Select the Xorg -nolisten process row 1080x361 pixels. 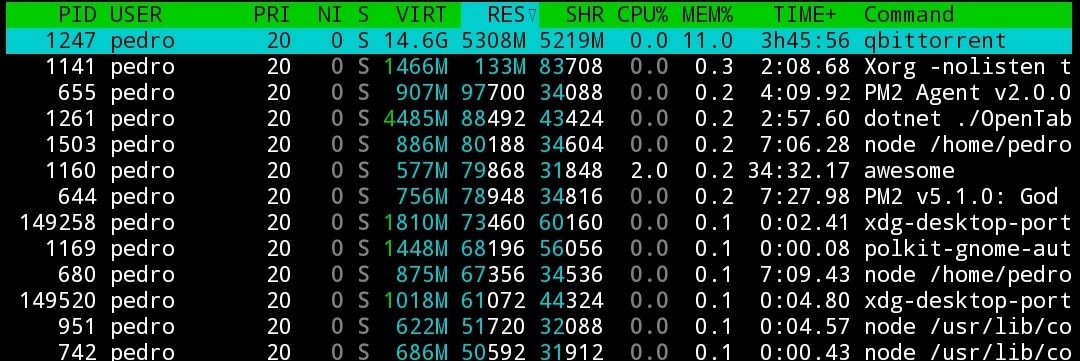click(540, 67)
